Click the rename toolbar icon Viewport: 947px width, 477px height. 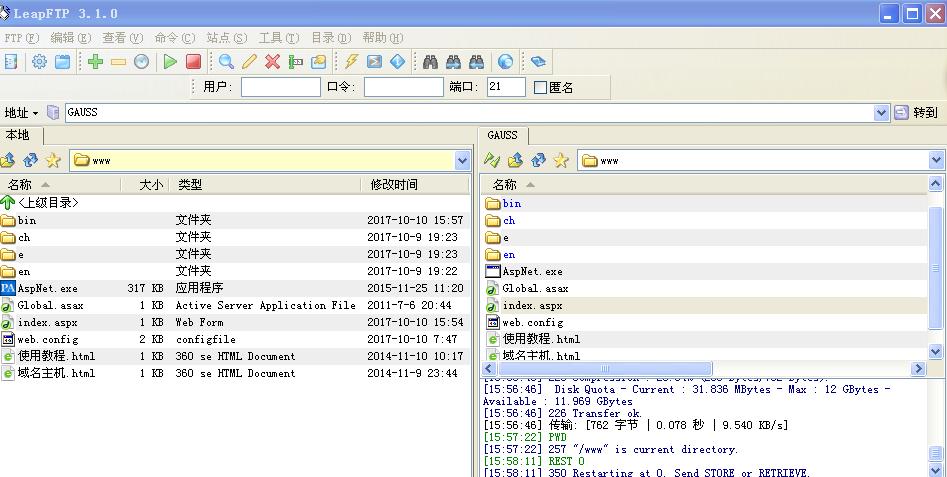coord(295,62)
